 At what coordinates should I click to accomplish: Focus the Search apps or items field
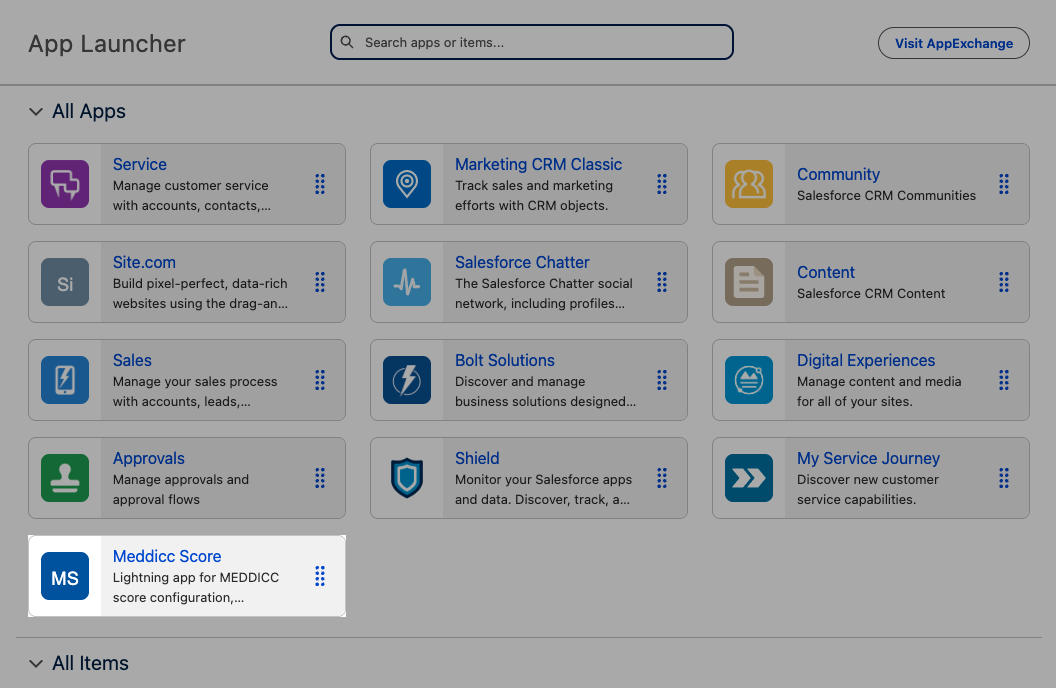pyautogui.click(x=531, y=42)
